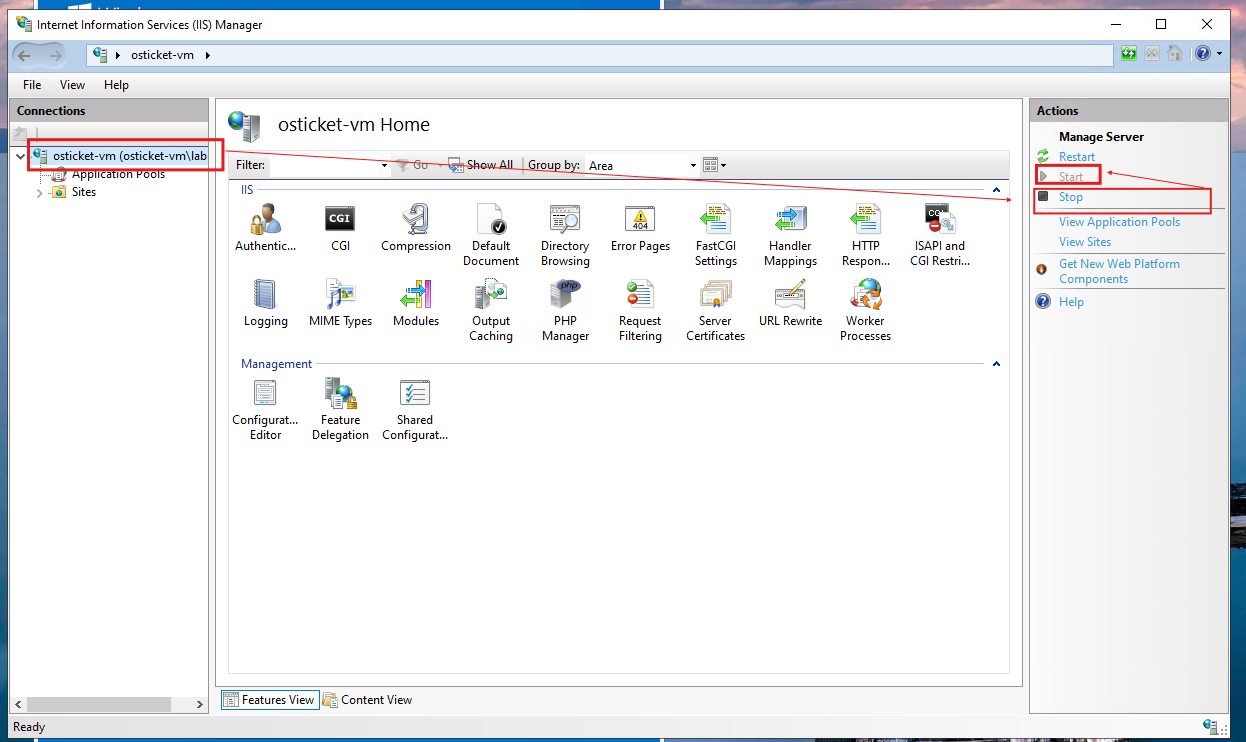Open the URL Rewrite feature

790,304
